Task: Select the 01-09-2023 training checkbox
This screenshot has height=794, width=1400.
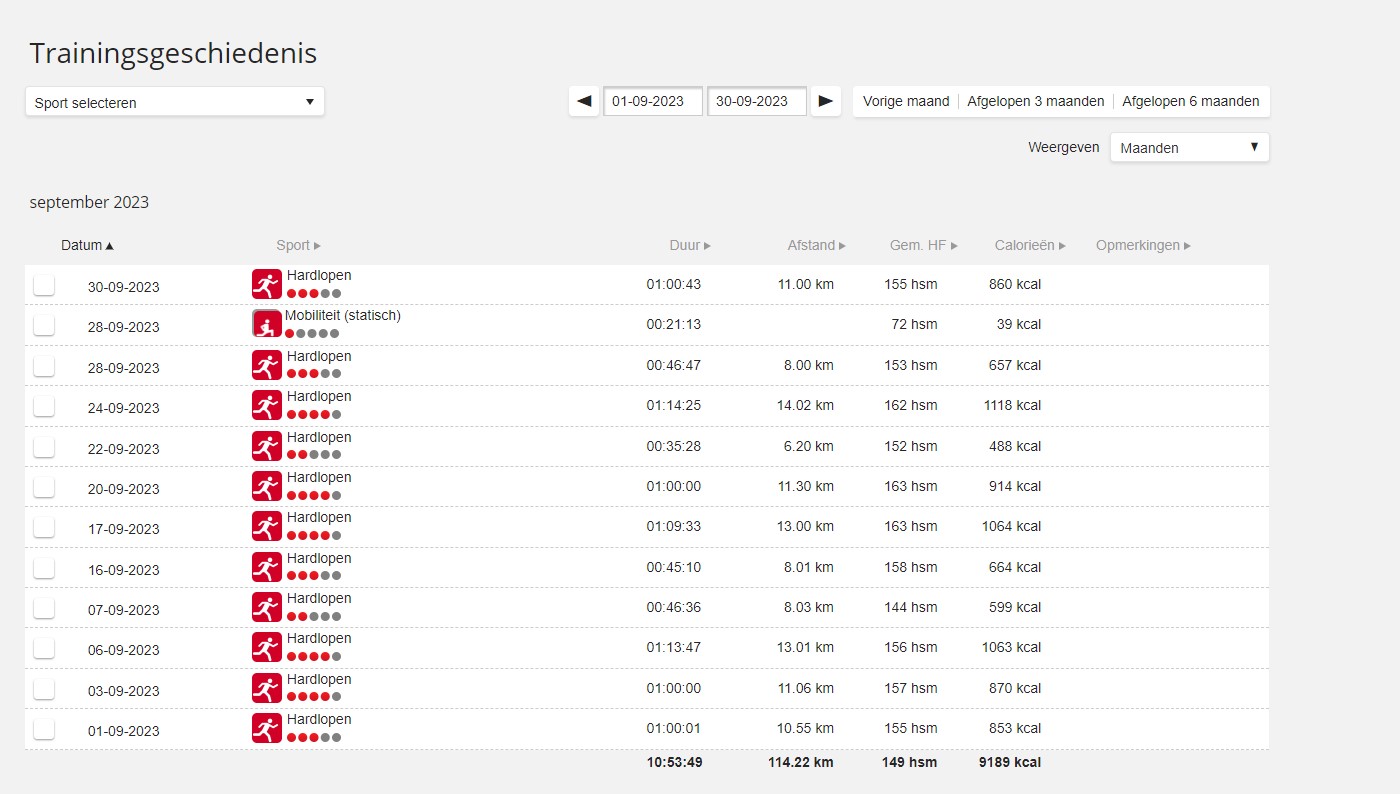Action: tap(44, 729)
